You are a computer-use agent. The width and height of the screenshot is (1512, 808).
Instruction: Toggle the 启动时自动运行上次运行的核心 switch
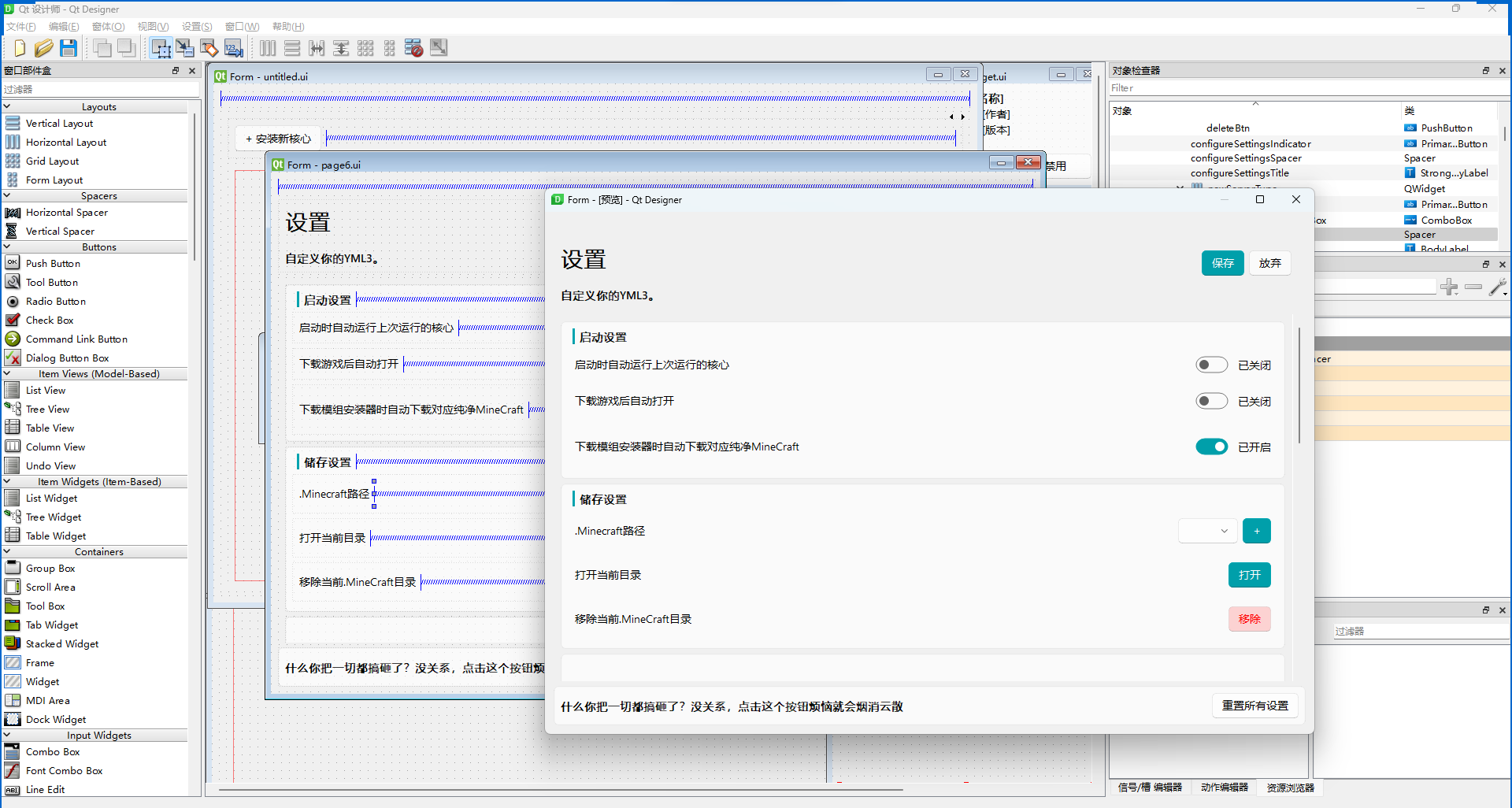[1211, 365]
